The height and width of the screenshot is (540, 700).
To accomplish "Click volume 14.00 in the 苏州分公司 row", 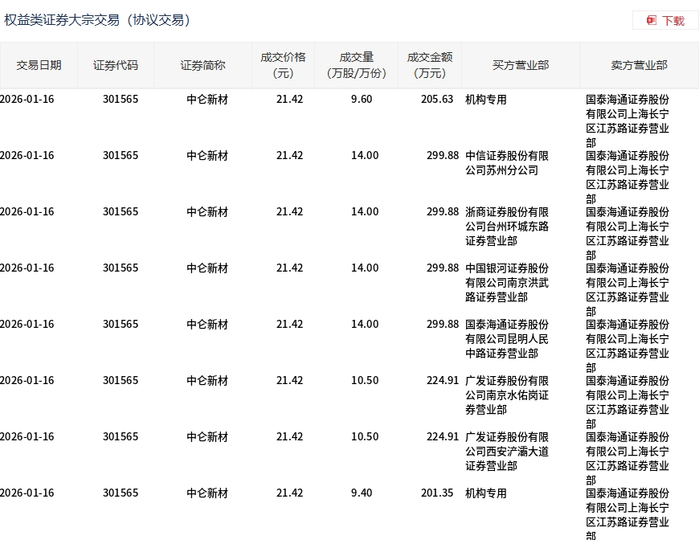I will 365,155.
